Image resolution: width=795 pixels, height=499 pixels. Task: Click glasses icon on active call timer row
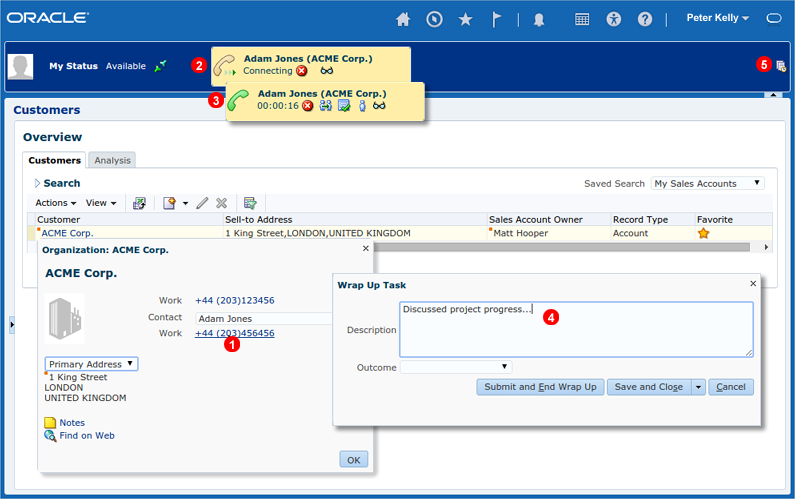[379, 105]
